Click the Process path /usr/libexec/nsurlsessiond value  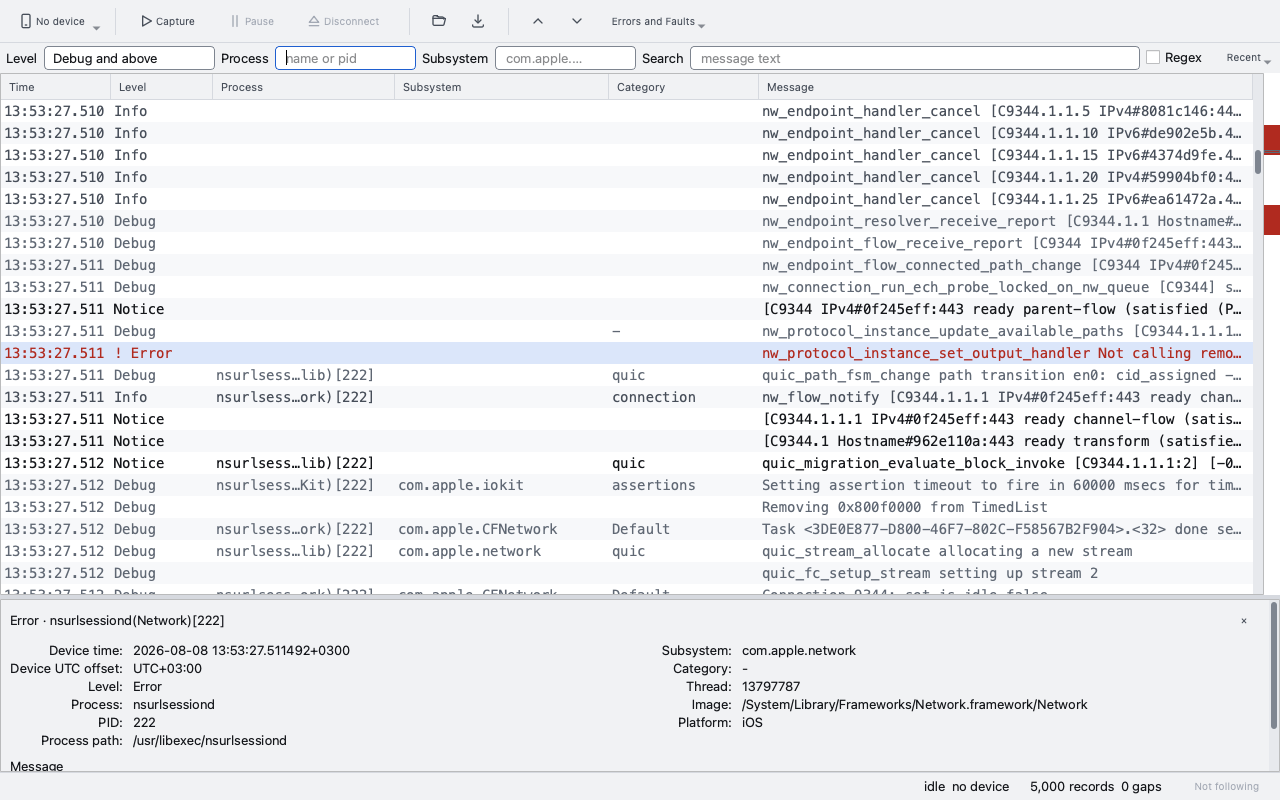pyautogui.click(x=210, y=741)
